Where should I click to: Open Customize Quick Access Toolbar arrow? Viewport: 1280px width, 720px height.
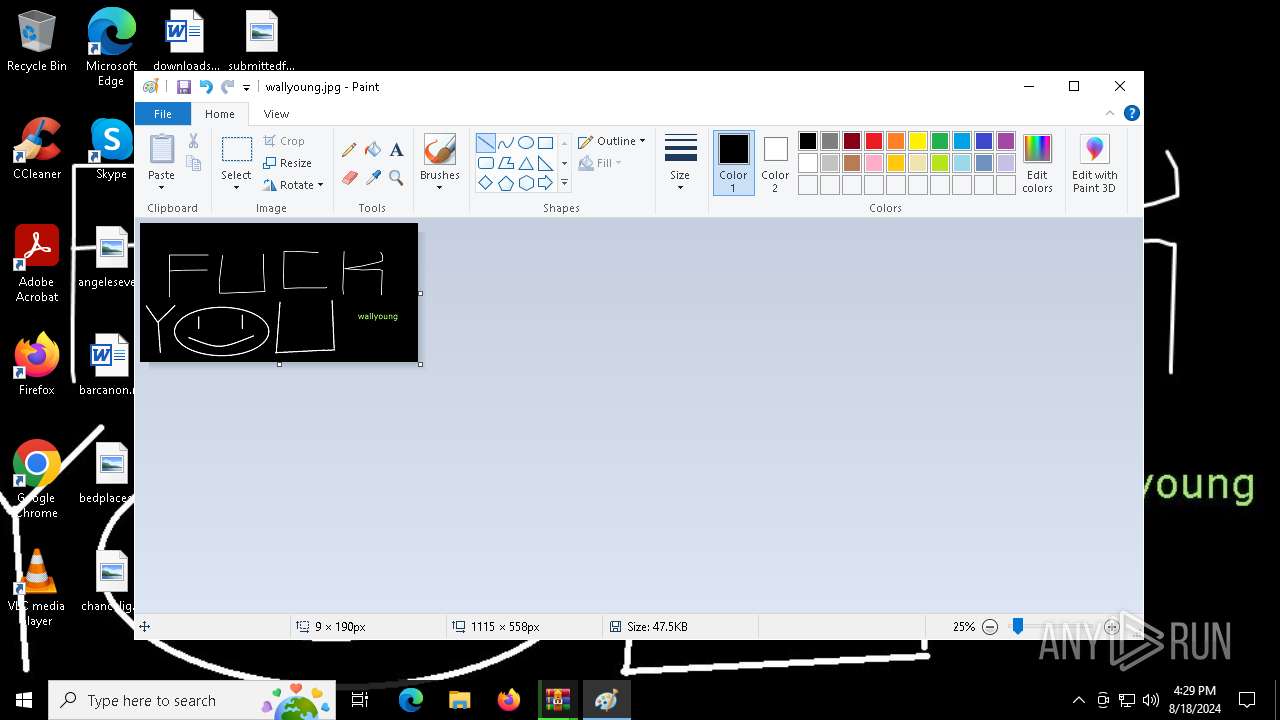pos(246,88)
